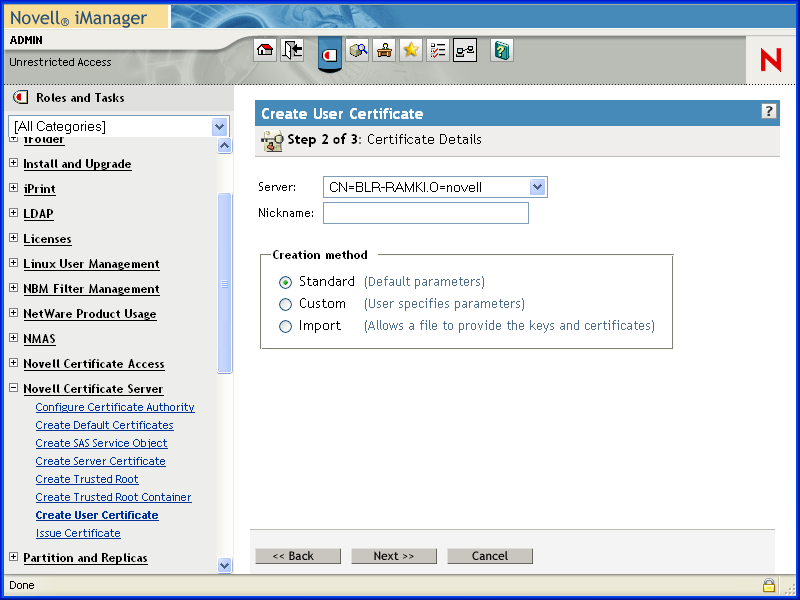Select the Import creation method

(x=285, y=327)
